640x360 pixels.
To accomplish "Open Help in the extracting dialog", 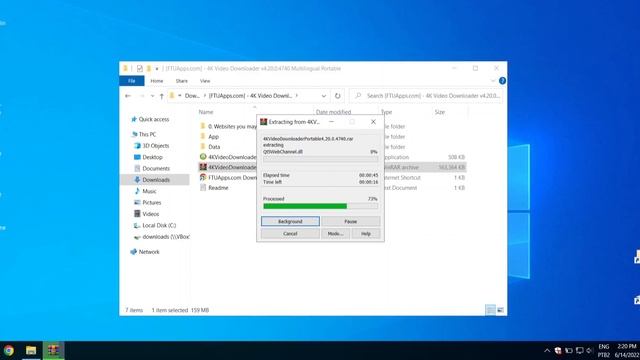I will pyautogui.click(x=366, y=233).
